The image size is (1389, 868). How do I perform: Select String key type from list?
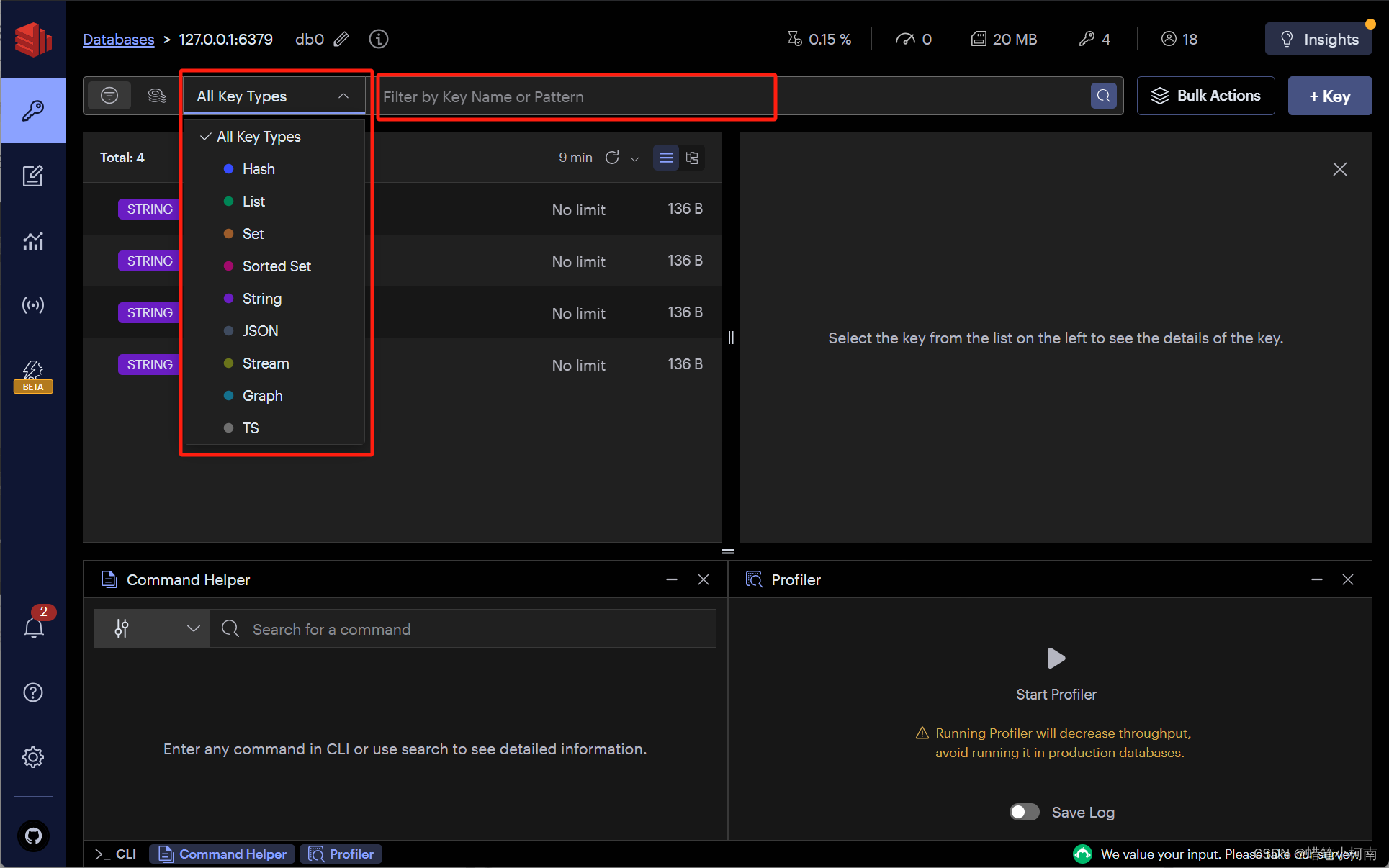pos(262,298)
